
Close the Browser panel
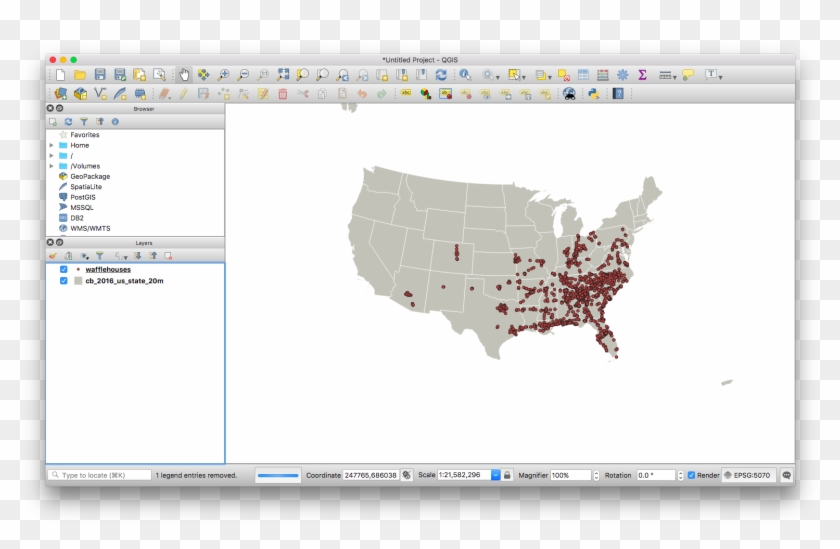tap(50, 108)
